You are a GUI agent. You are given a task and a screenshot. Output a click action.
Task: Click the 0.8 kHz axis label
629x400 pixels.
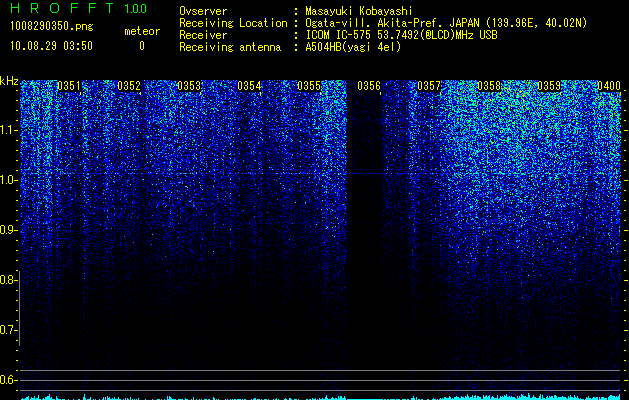click(x=7, y=280)
